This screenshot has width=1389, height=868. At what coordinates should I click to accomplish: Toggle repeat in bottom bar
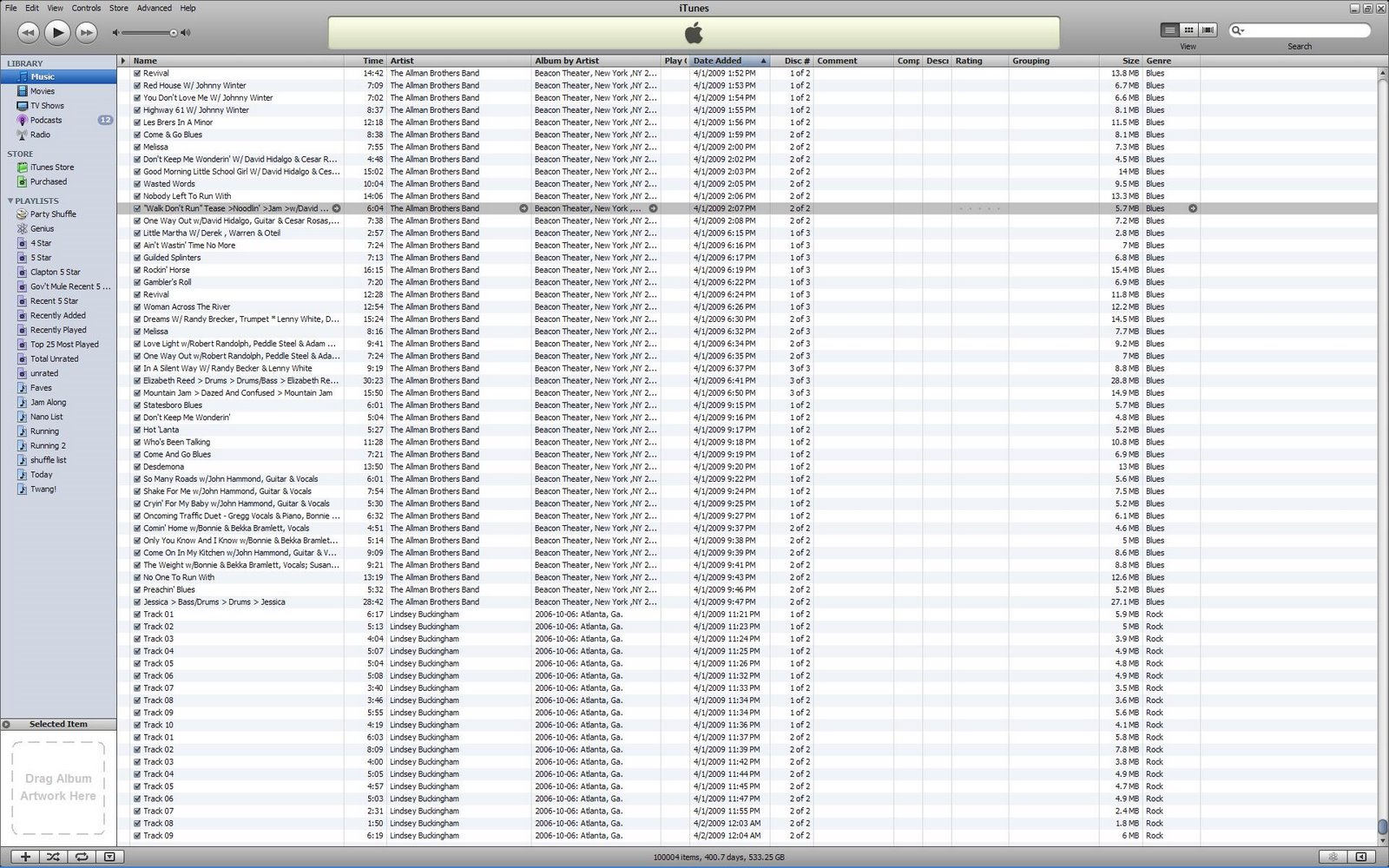pos(81,857)
